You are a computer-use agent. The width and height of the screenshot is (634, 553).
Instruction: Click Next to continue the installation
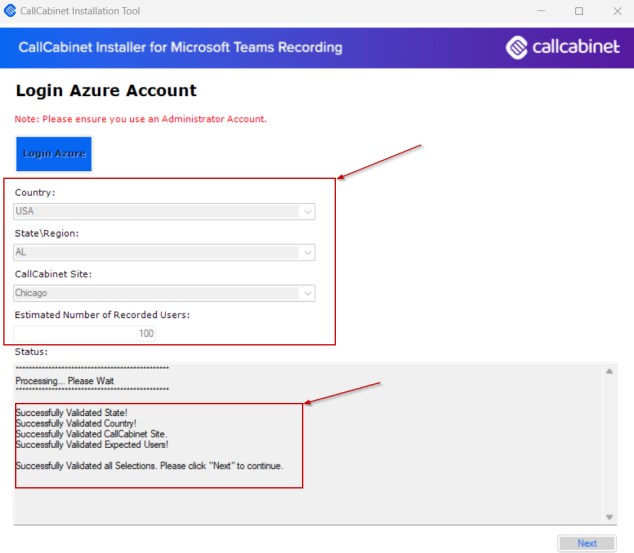(x=587, y=543)
